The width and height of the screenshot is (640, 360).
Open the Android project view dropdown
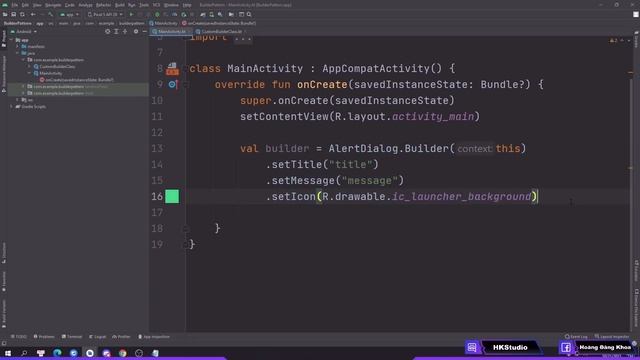[24, 31]
